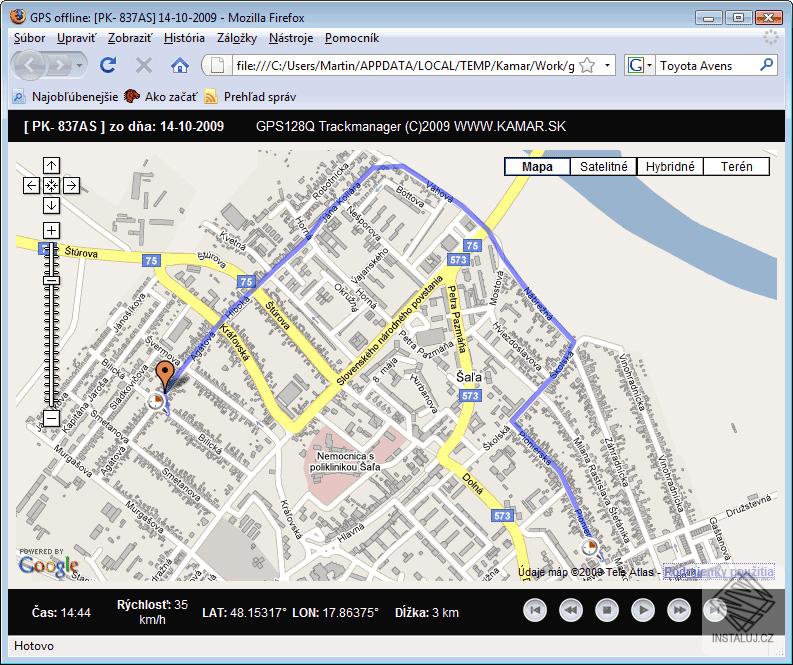
Task: Zoom in with the plus button
Action: (51, 231)
